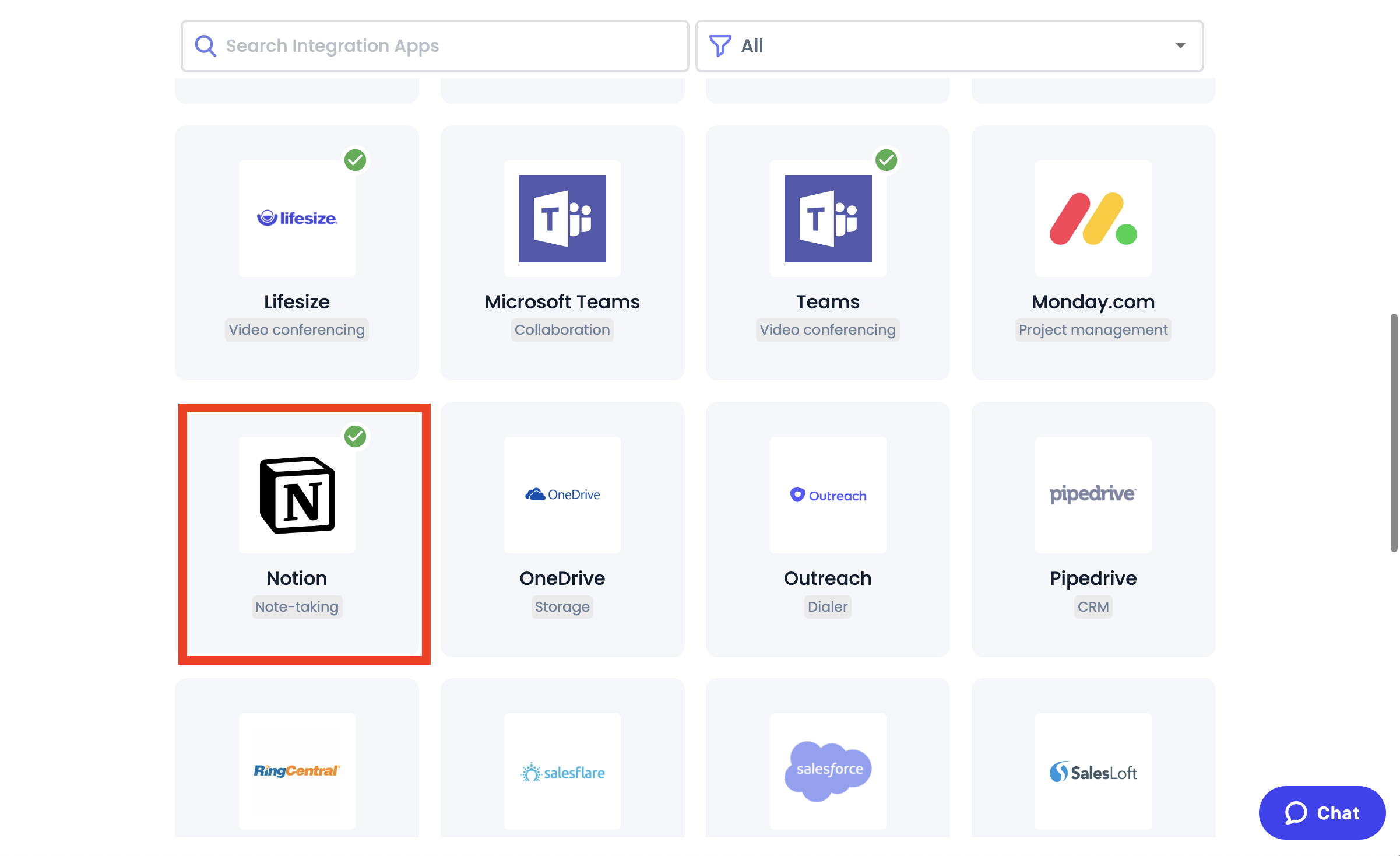Open the Monday.com integration

coord(1092,219)
